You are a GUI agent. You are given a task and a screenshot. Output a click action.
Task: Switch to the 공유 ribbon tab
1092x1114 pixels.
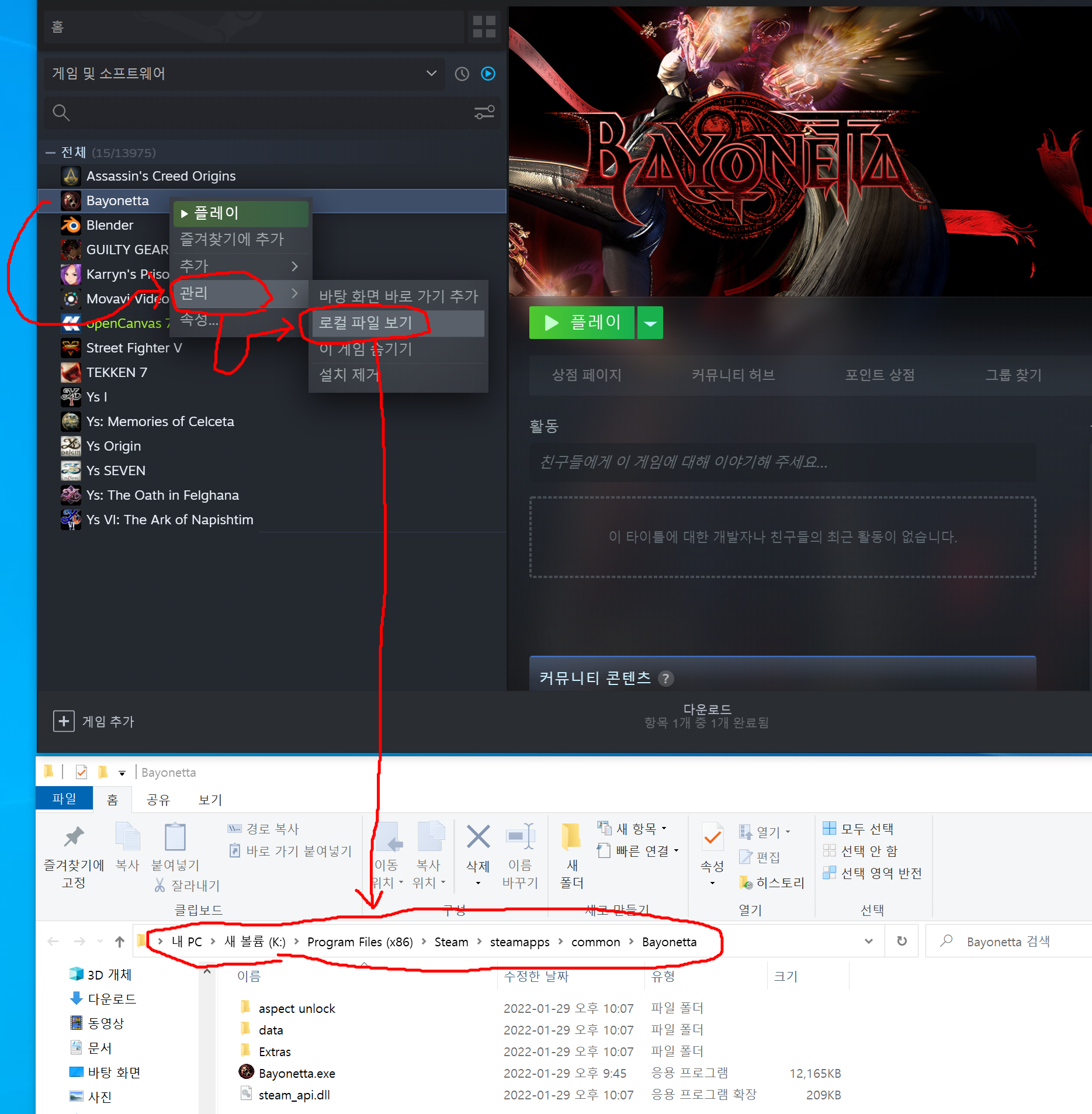point(158,800)
